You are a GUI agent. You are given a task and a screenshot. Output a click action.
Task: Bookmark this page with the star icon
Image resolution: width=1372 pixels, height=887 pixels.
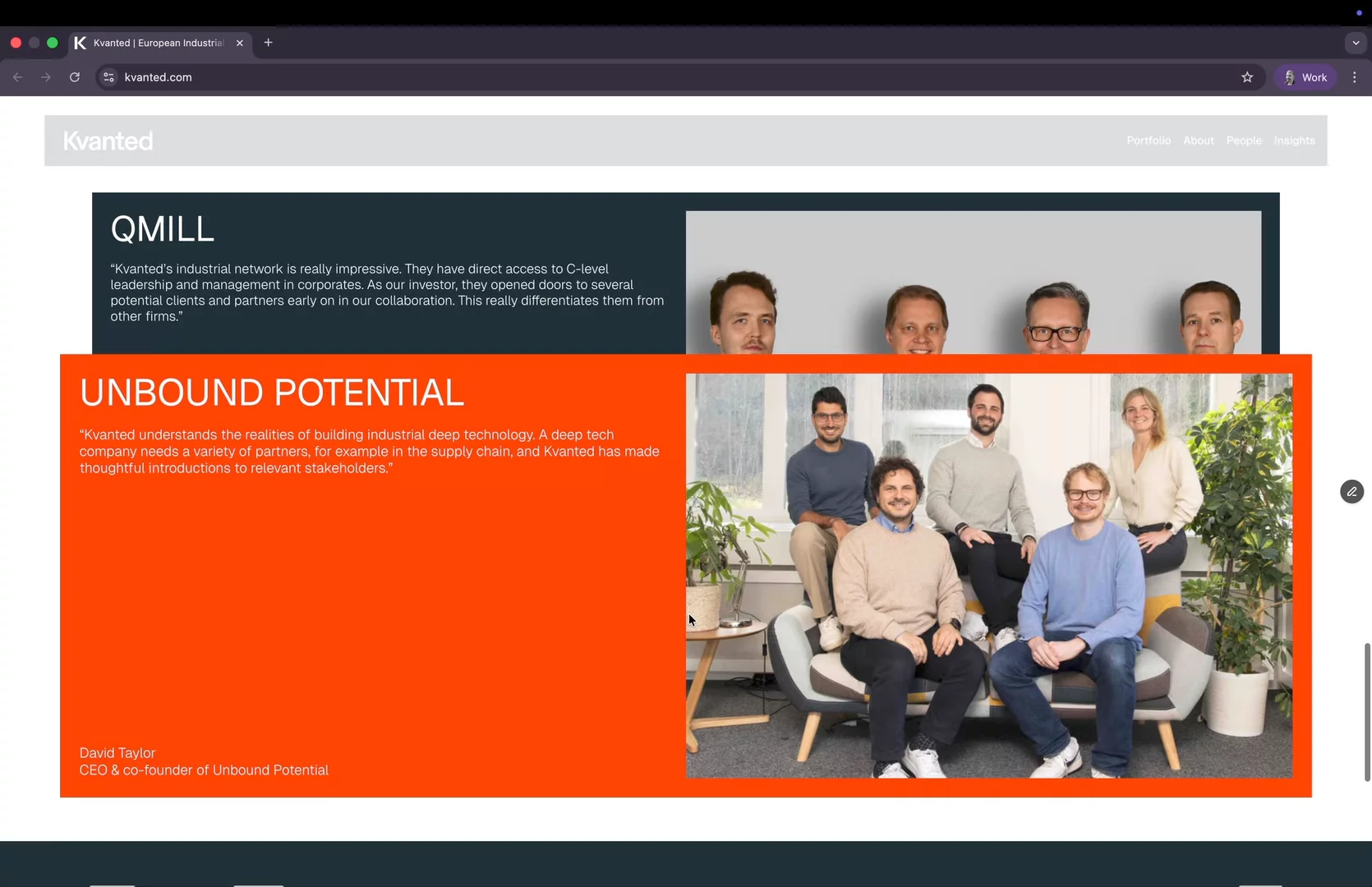[x=1247, y=77]
